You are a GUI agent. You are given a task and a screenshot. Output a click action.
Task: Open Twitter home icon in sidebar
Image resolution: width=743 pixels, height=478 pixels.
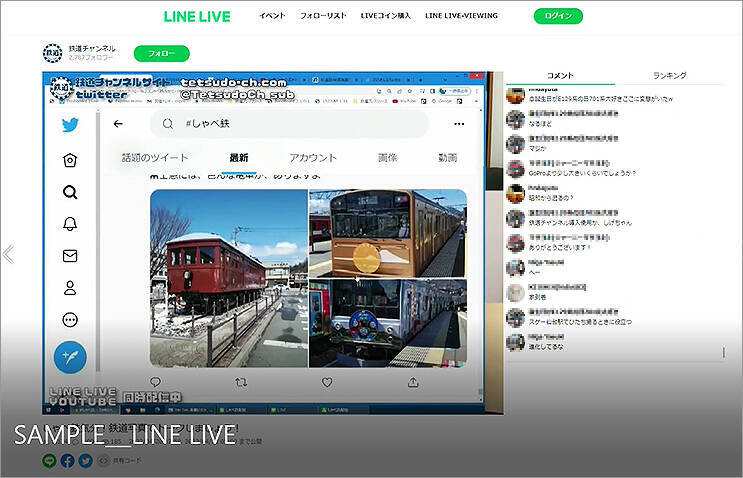(x=70, y=160)
